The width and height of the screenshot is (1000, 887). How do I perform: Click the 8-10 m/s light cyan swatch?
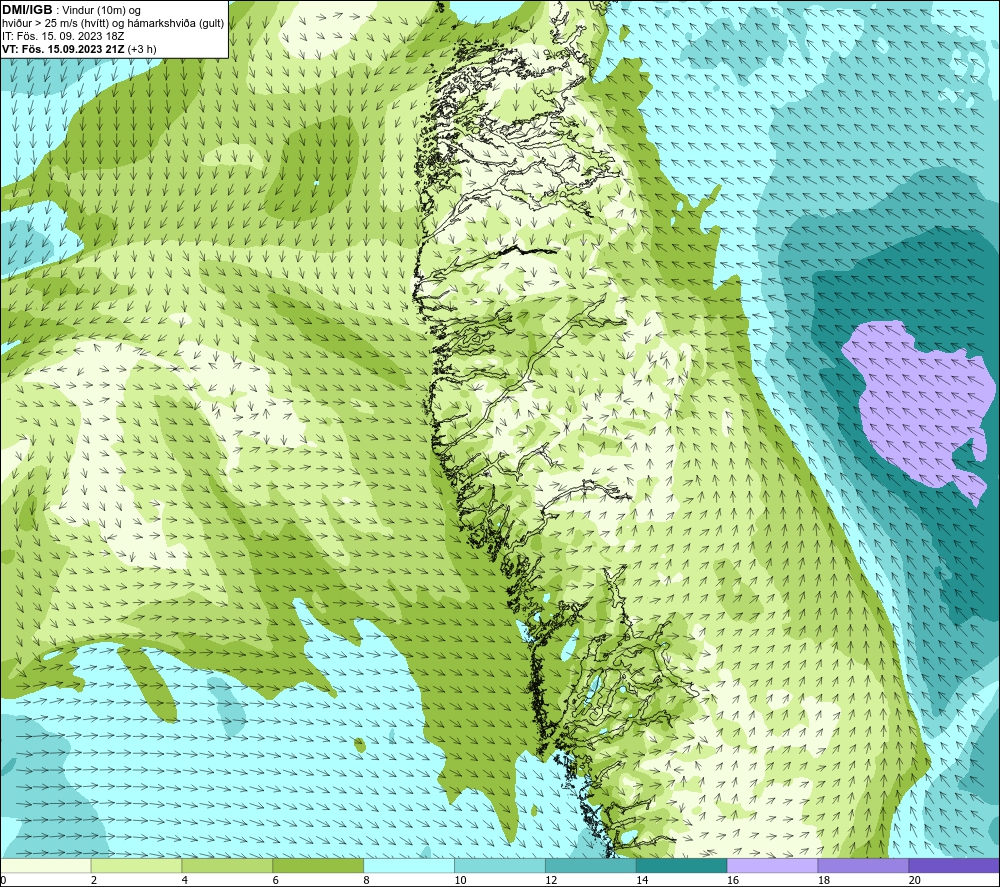[409, 865]
